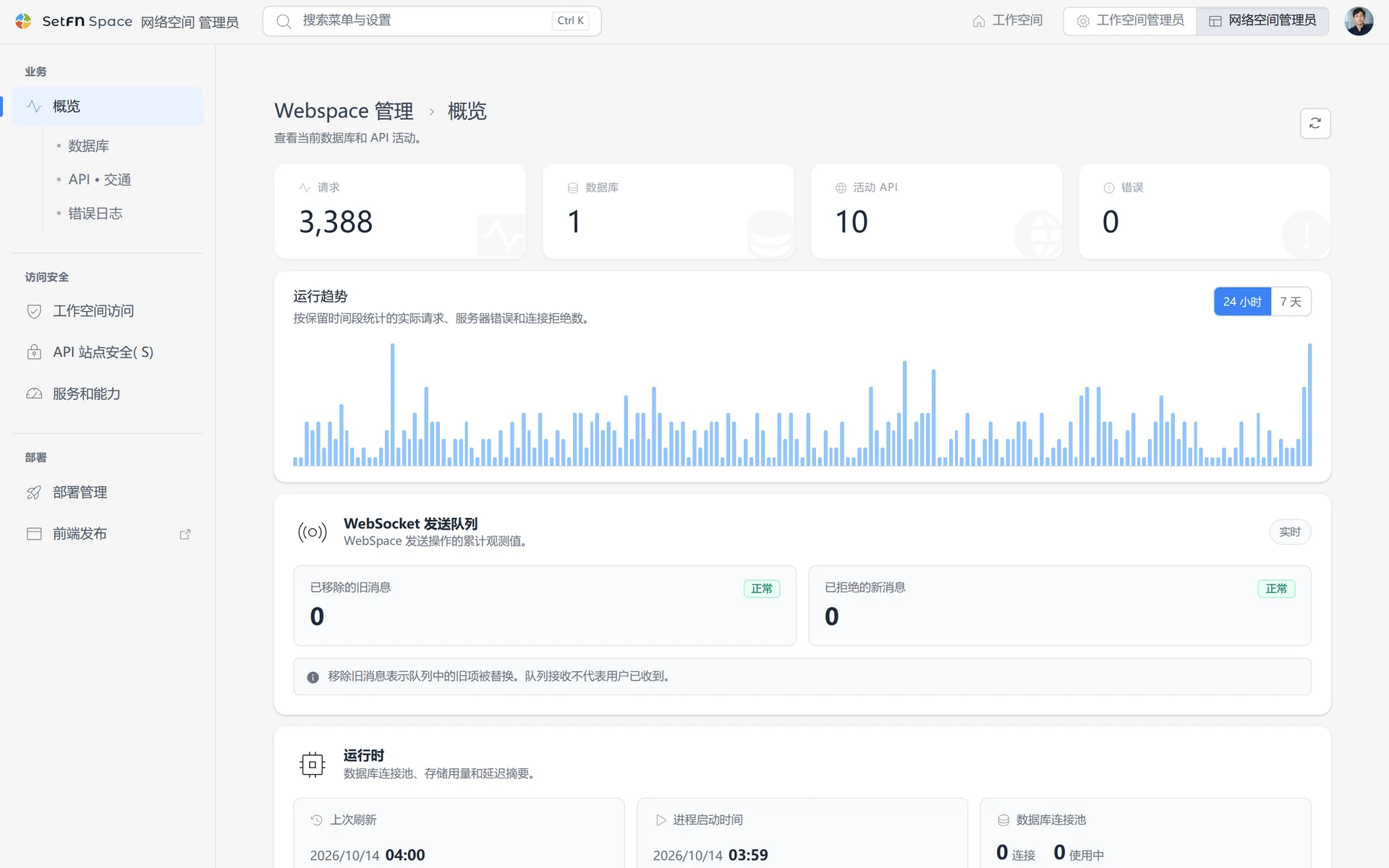Click 正常 badge on 已移除的旧消息

(762, 589)
